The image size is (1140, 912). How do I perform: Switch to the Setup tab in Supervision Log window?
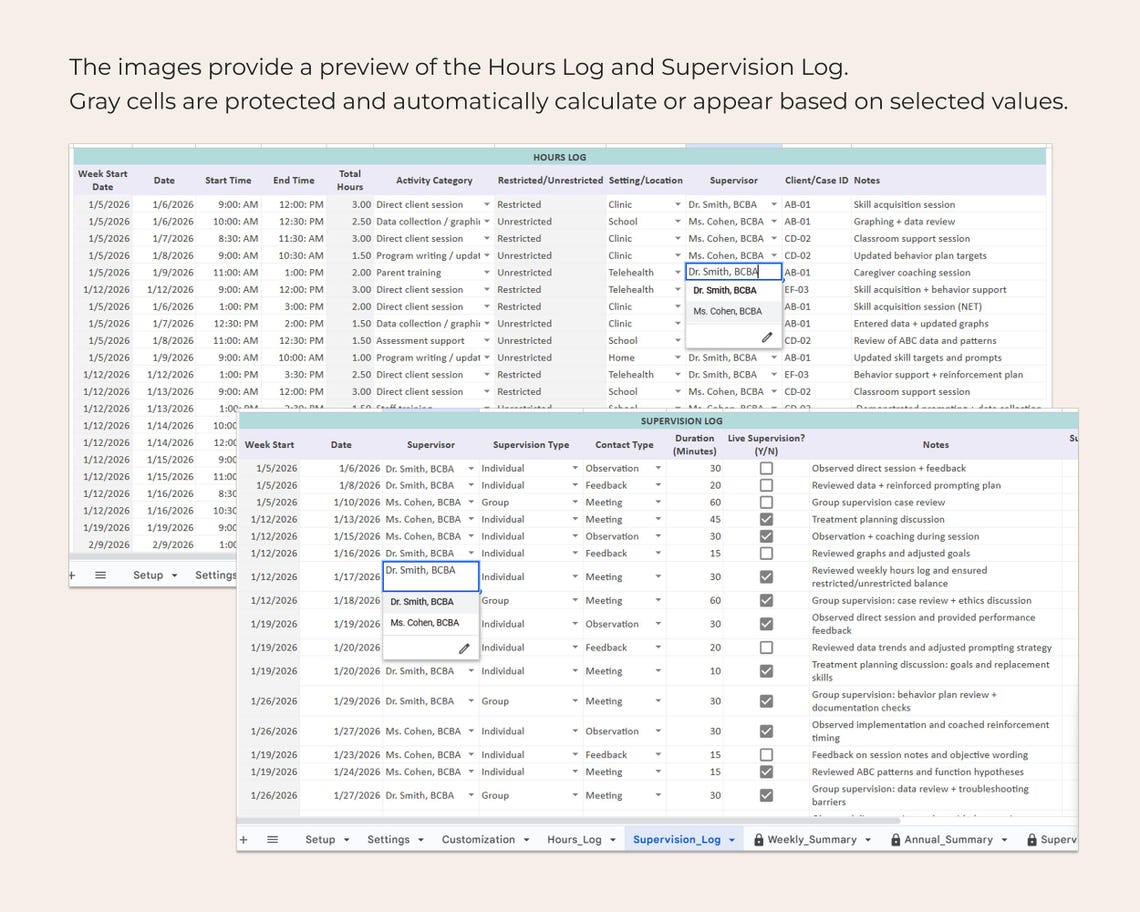(x=320, y=839)
